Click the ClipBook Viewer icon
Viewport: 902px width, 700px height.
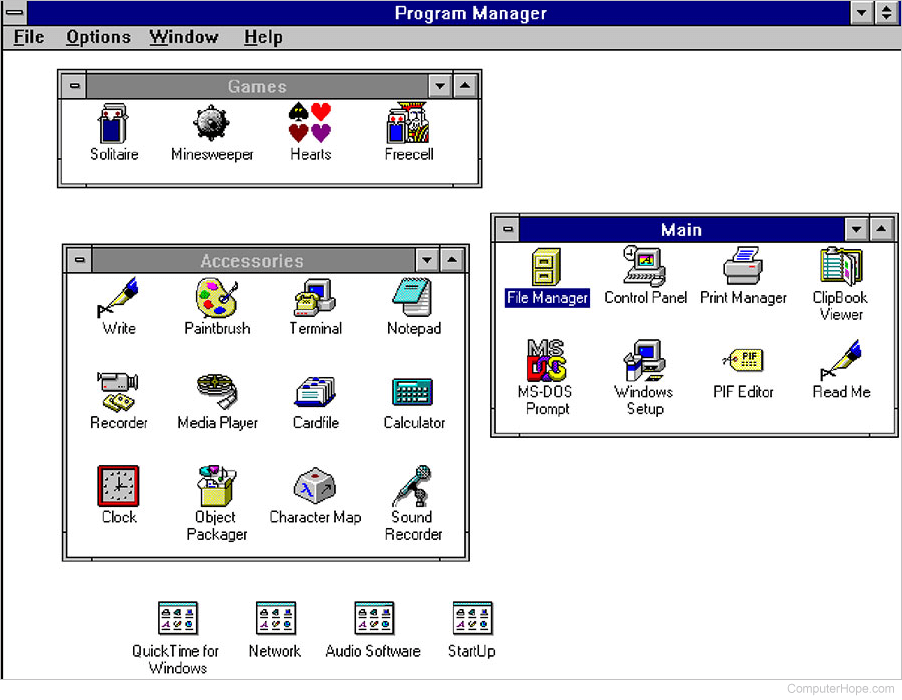click(x=840, y=266)
